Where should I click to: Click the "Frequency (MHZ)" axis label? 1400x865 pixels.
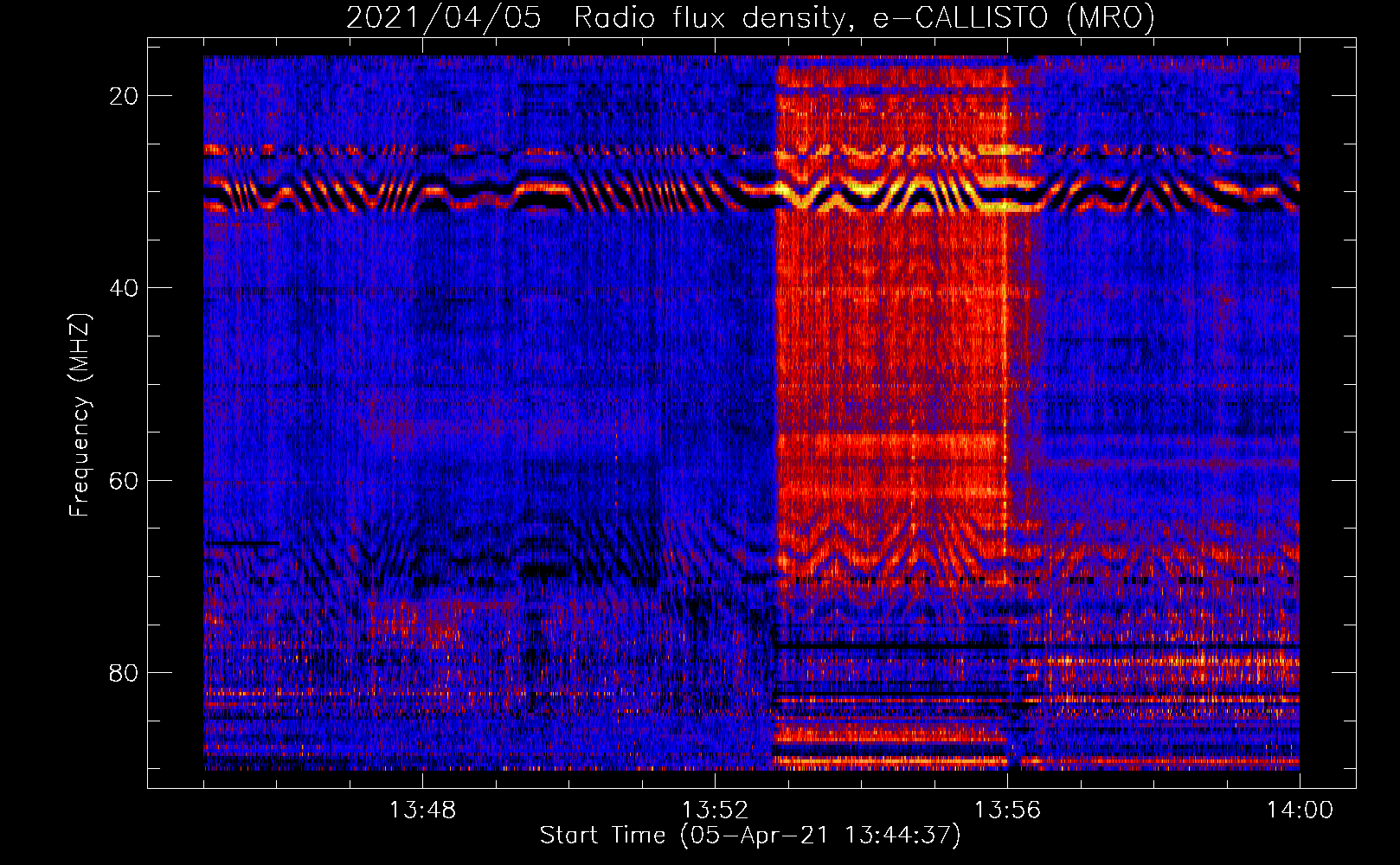[x=80, y=415]
